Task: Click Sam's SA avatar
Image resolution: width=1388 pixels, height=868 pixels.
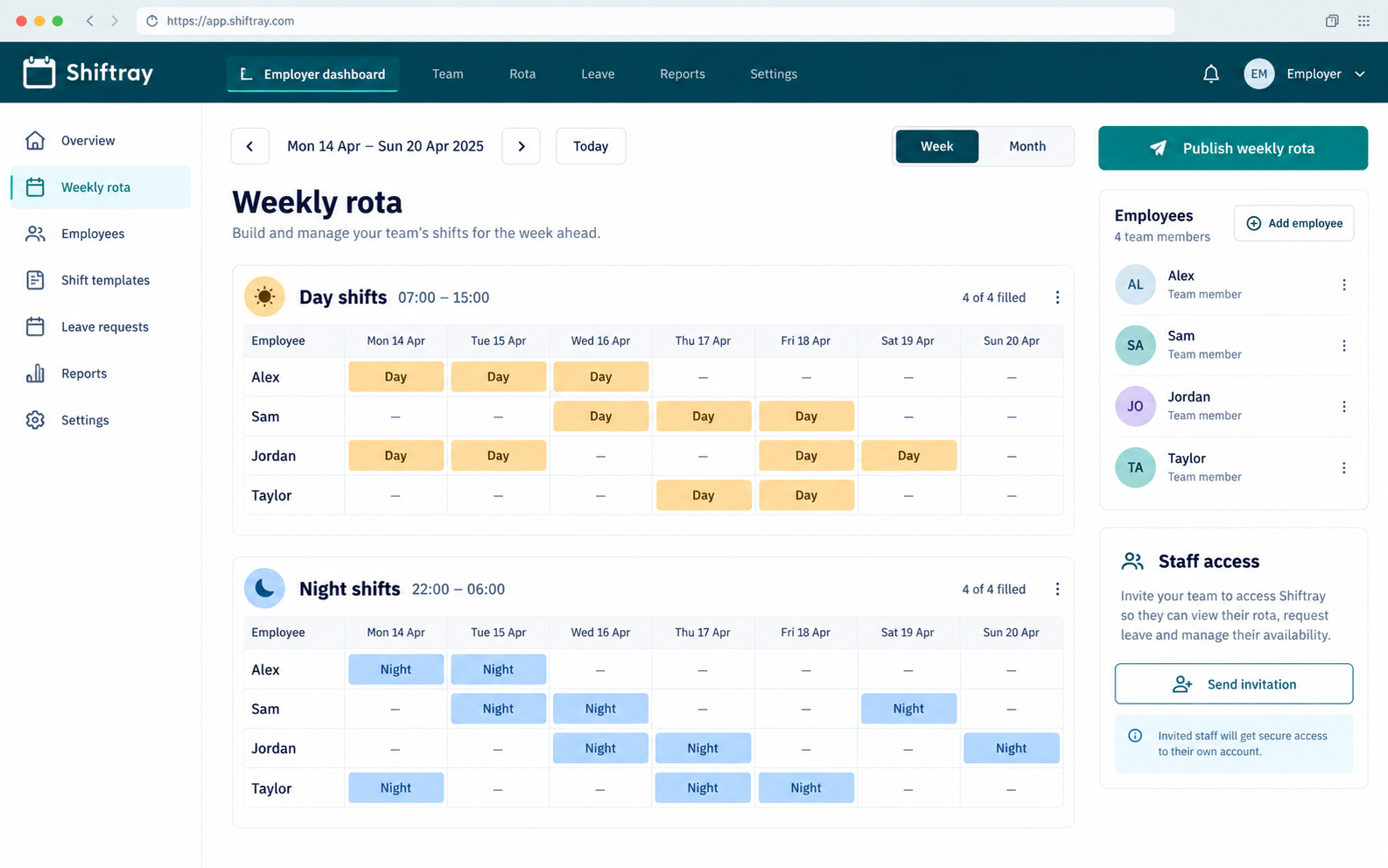Action: point(1135,346)
